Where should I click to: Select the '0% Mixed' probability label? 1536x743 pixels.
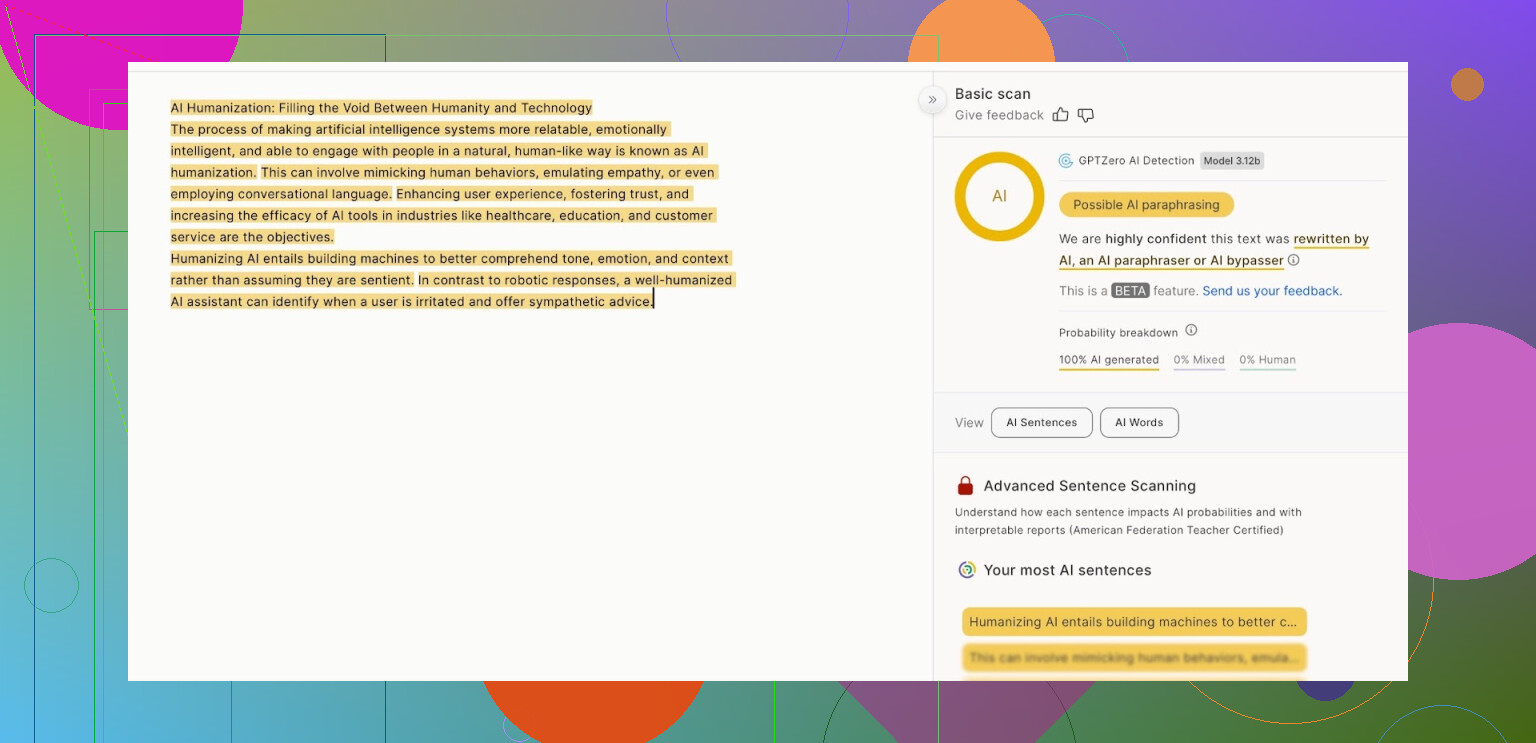[1199, 360]
